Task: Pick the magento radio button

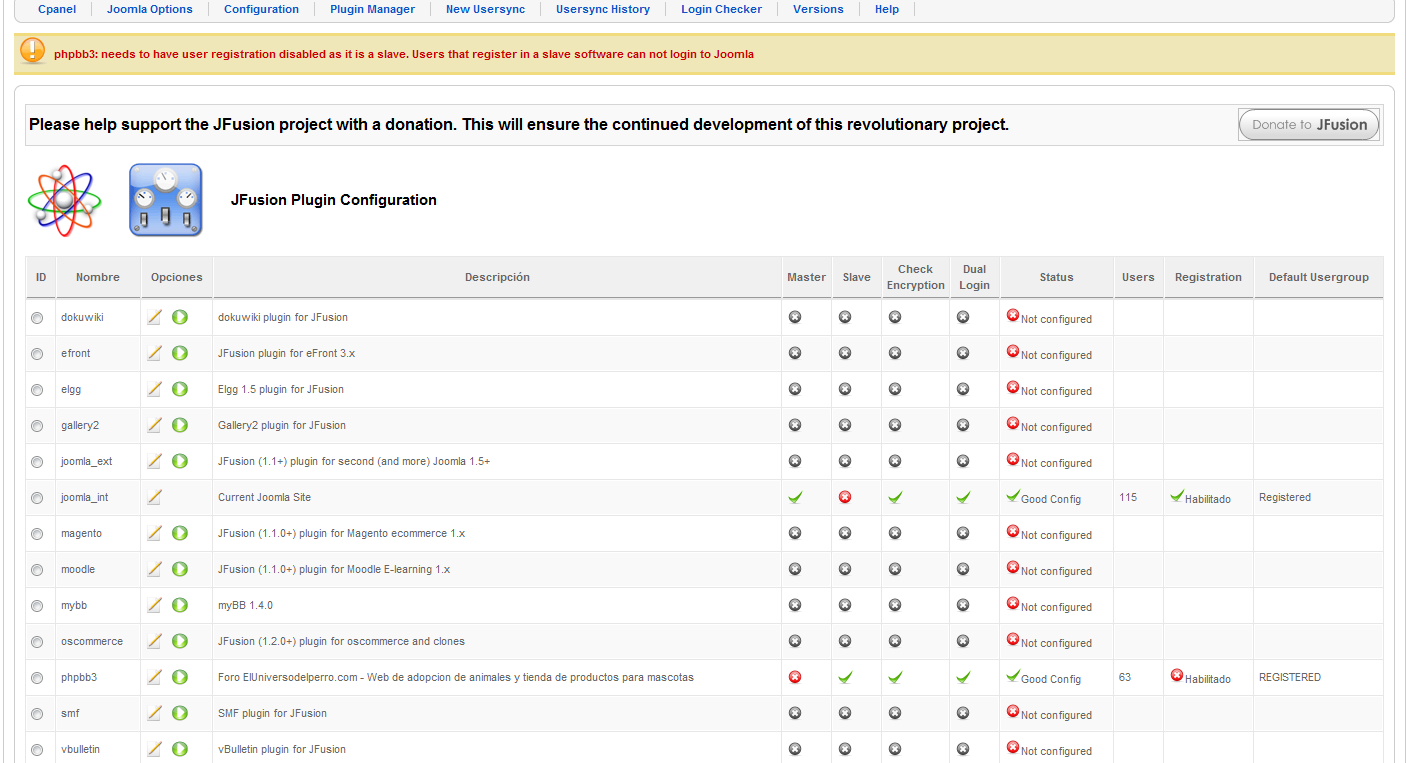Action: (x=37, y=534)
